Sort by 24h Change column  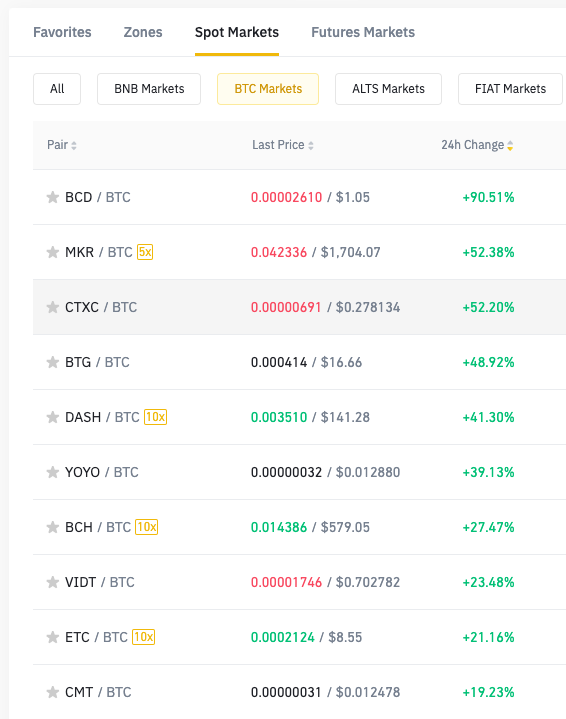point(477,145)
